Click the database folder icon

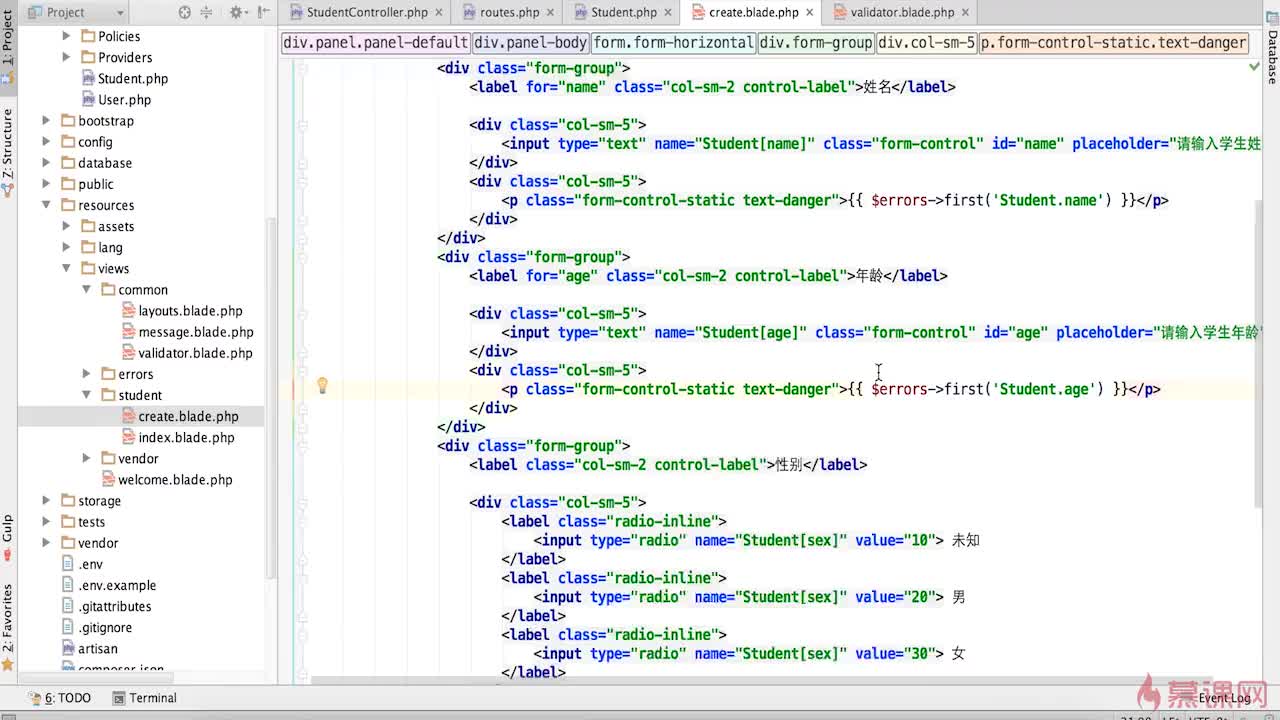coord(68,163)
